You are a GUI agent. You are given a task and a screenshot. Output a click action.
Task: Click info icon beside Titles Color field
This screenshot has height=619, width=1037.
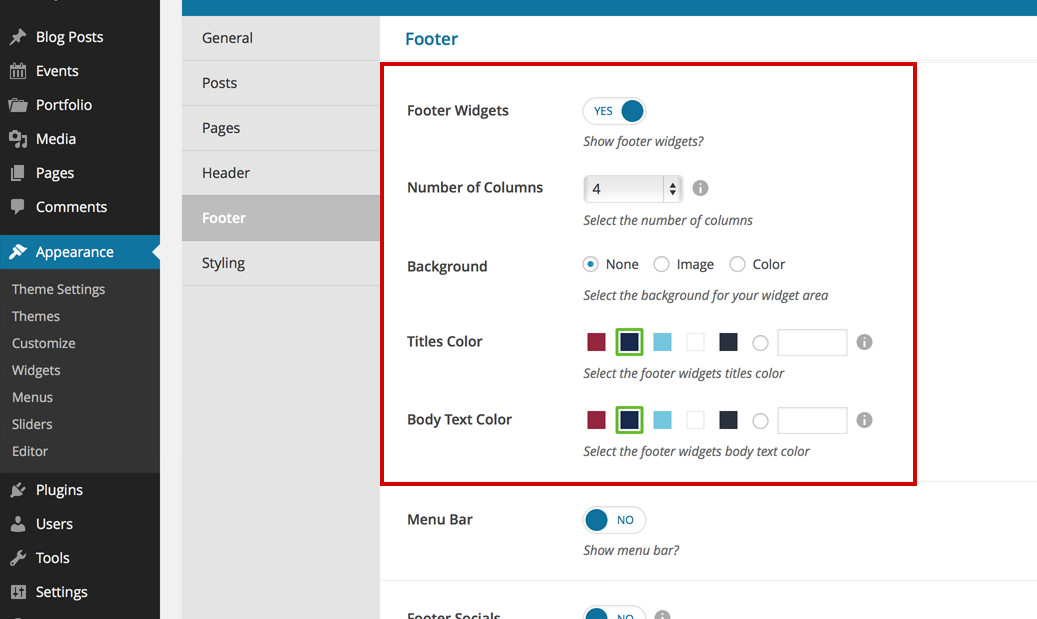pyautogui.click(x=864, y=342)
